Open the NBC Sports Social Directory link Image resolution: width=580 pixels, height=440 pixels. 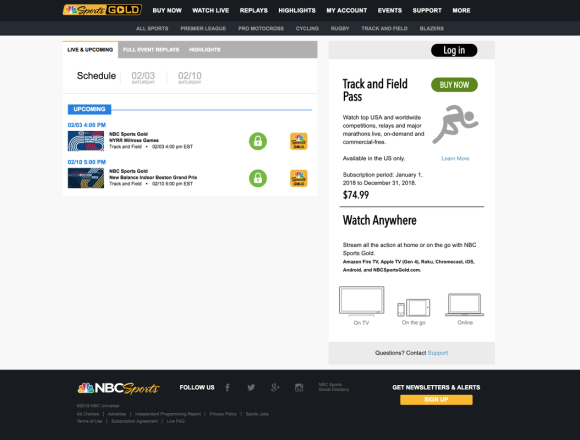coord(334,387)
